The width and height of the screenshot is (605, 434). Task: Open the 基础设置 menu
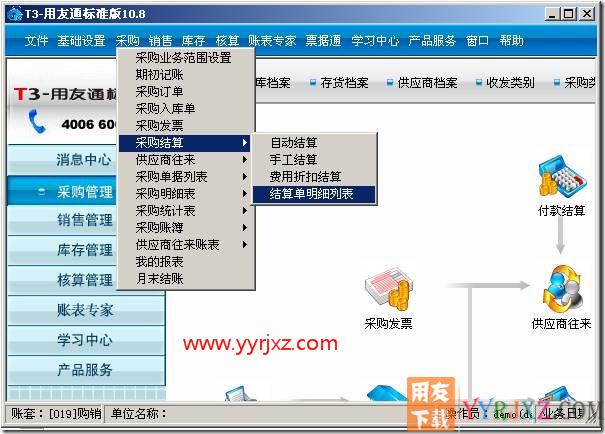(81, 41)
